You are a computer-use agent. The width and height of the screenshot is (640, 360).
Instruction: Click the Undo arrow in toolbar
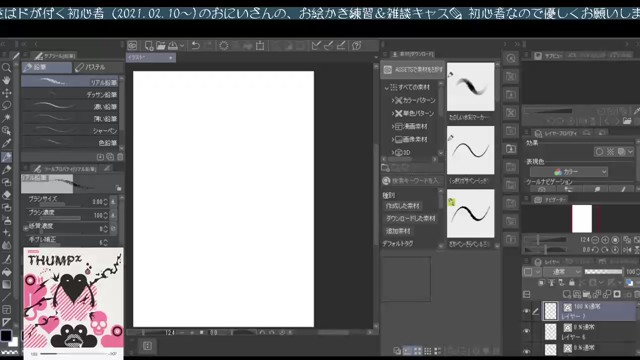click(x=196, y=45)
